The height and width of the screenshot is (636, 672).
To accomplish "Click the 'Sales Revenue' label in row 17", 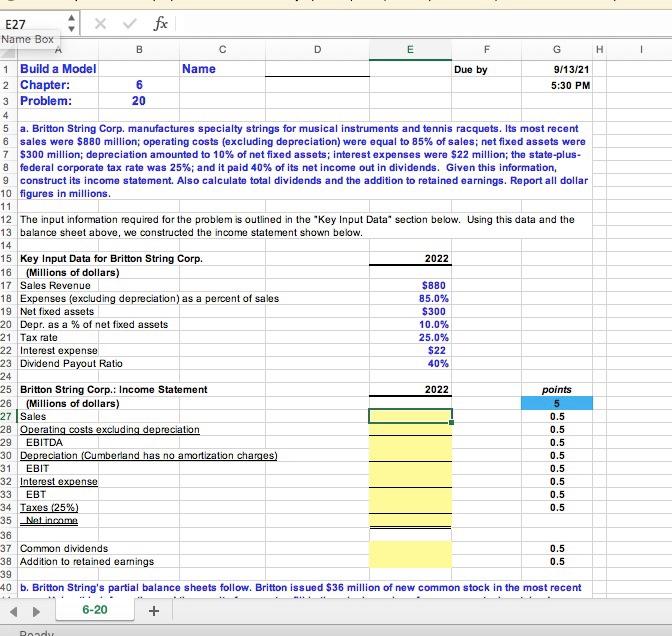I will [55, 285].
